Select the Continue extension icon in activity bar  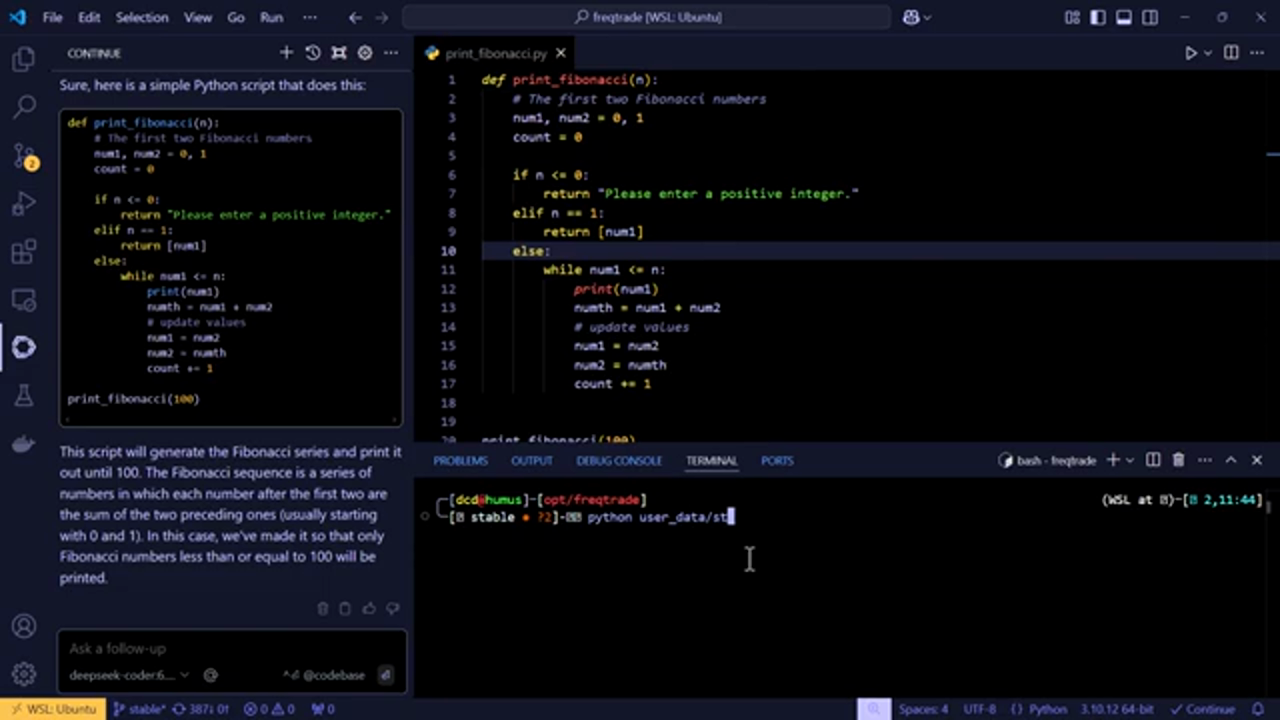click(x=24, y=347)
